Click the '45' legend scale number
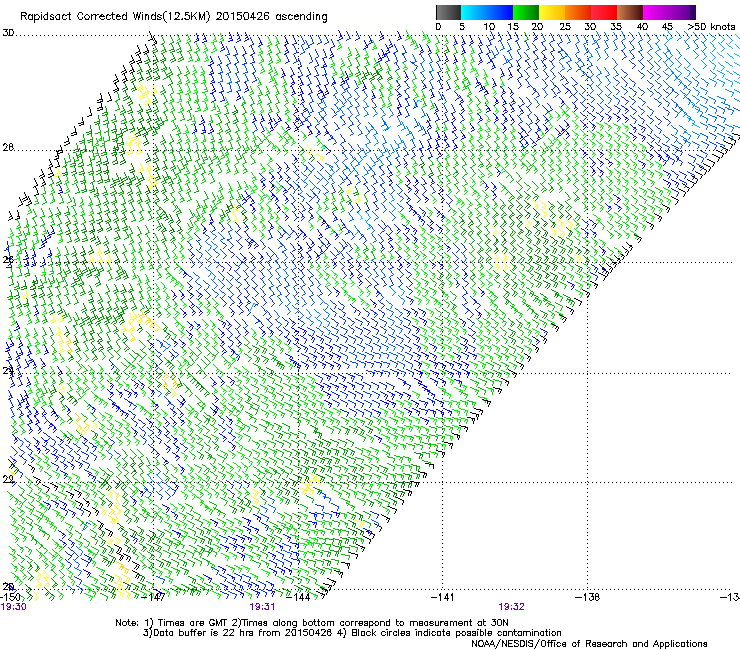Viewport: 740px width, 650px height. point(667,27)
